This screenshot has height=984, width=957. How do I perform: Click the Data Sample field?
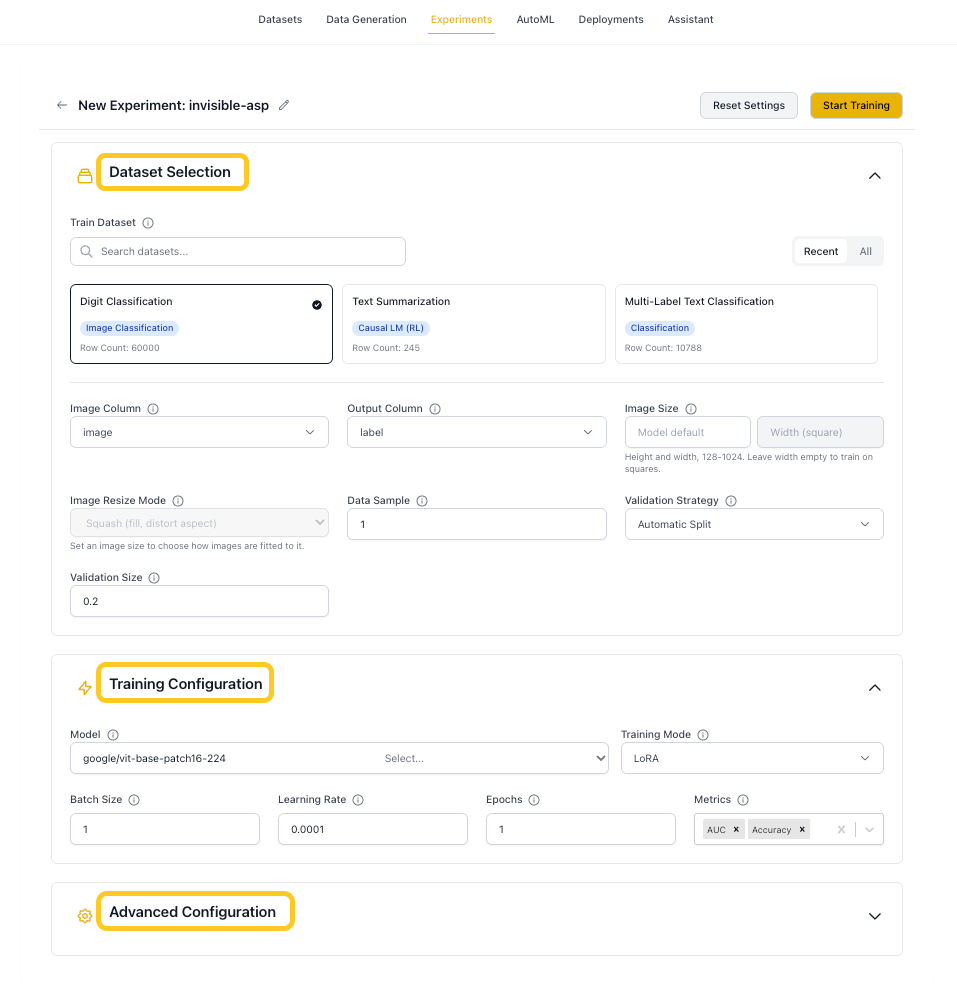pyautogui.click(x=477, y=524)
